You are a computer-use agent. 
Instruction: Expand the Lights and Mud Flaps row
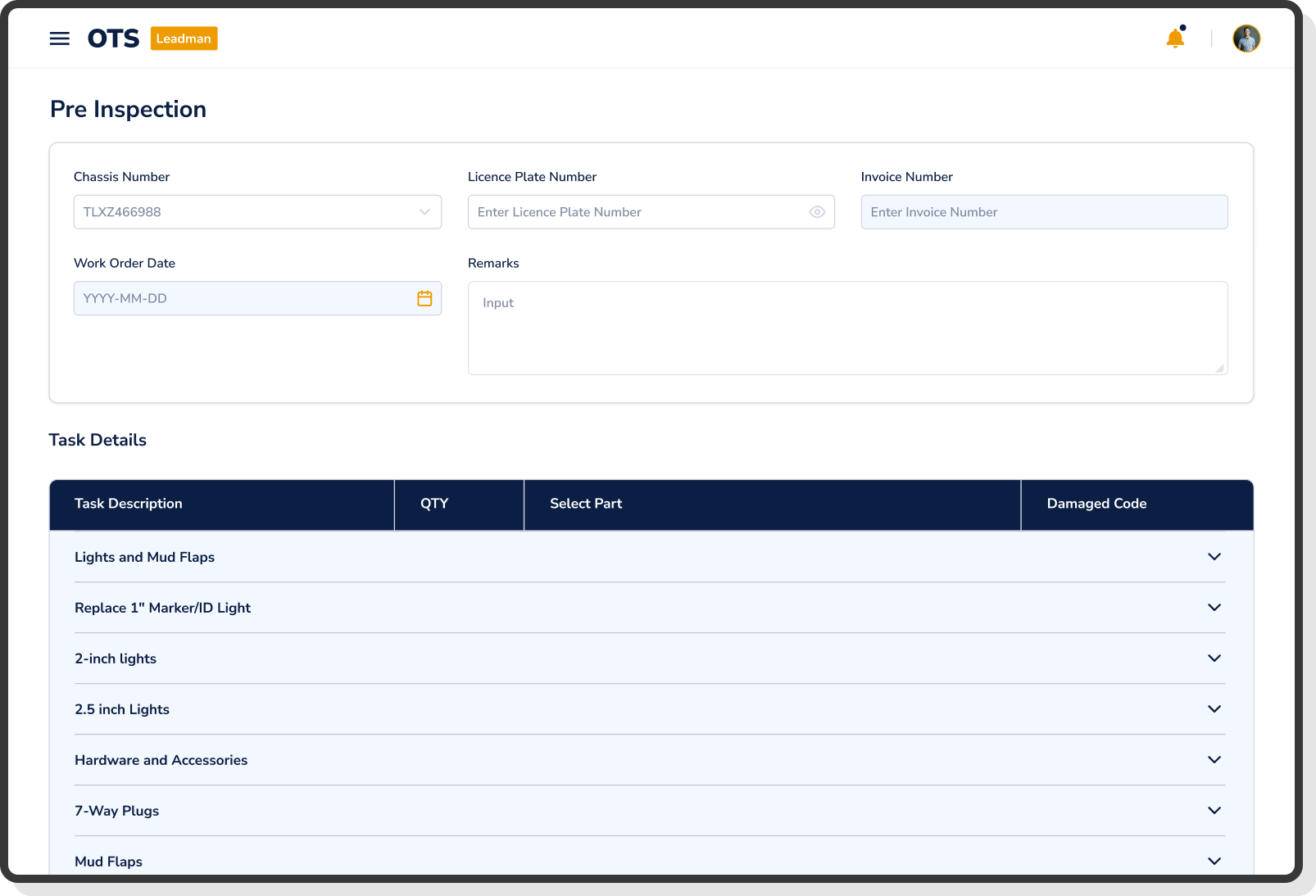1214,557
